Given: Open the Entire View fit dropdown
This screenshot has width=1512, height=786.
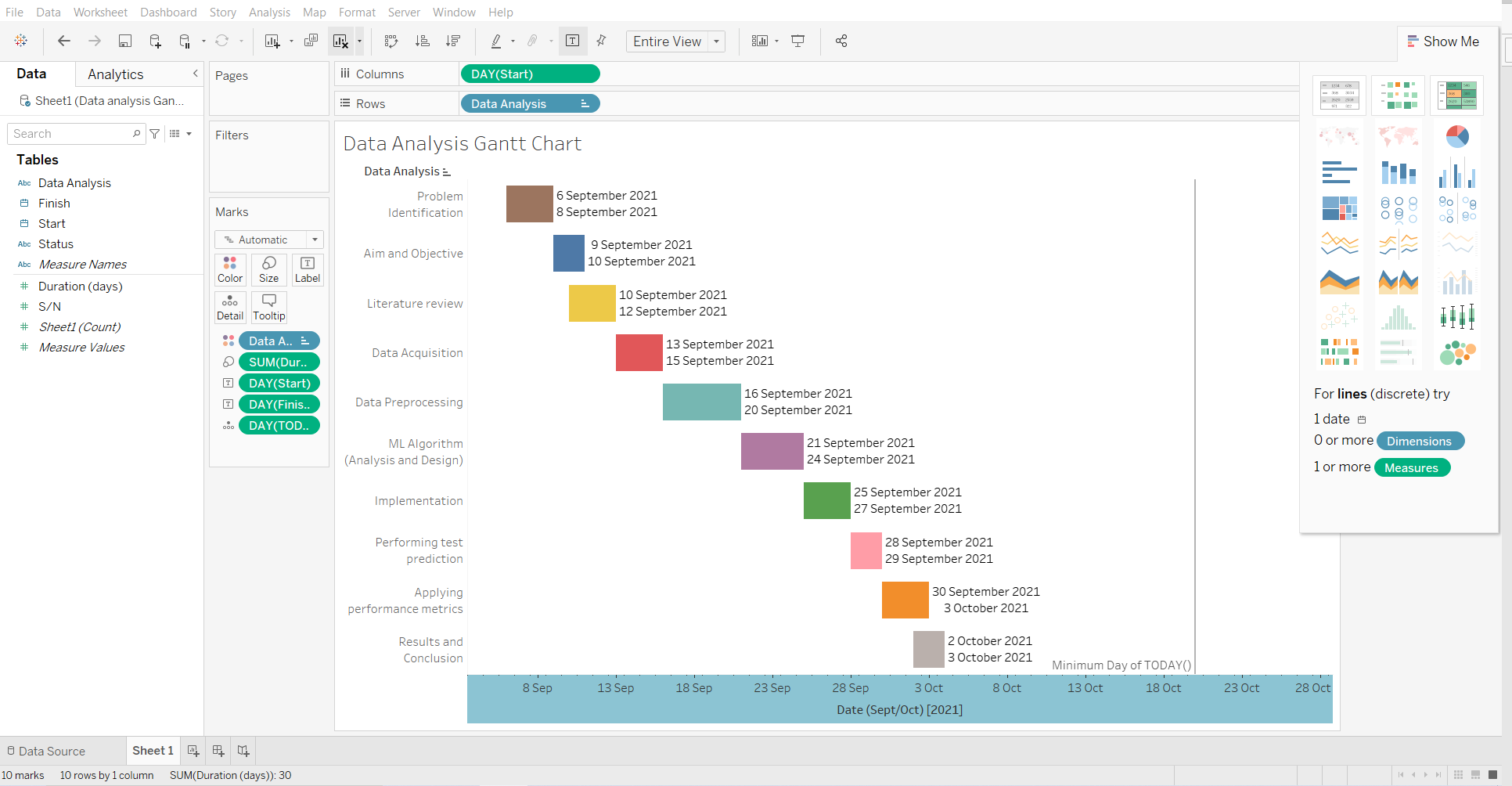Looking at the screenshot, I should [715, 41].
